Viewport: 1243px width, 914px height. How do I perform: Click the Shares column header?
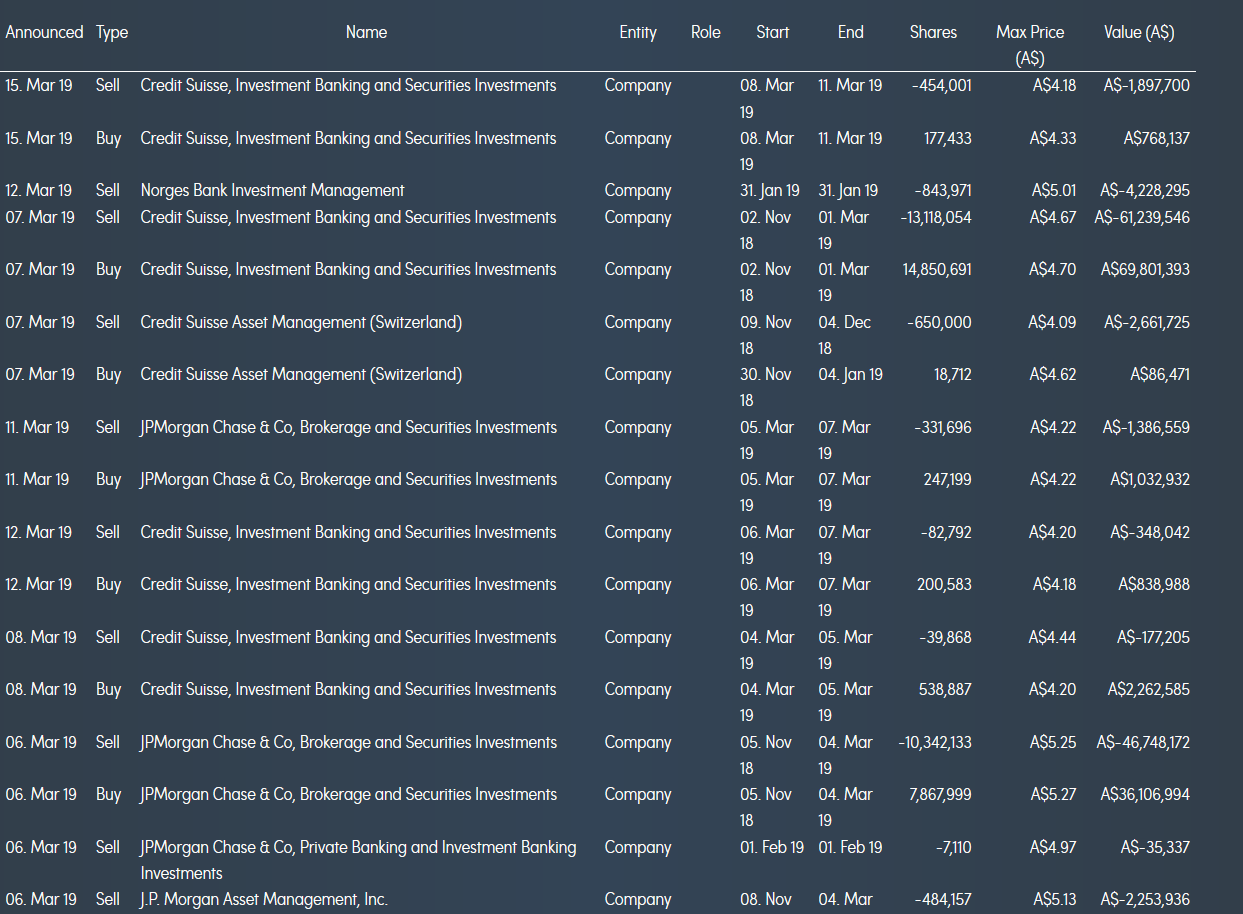(x=933, y=32)
